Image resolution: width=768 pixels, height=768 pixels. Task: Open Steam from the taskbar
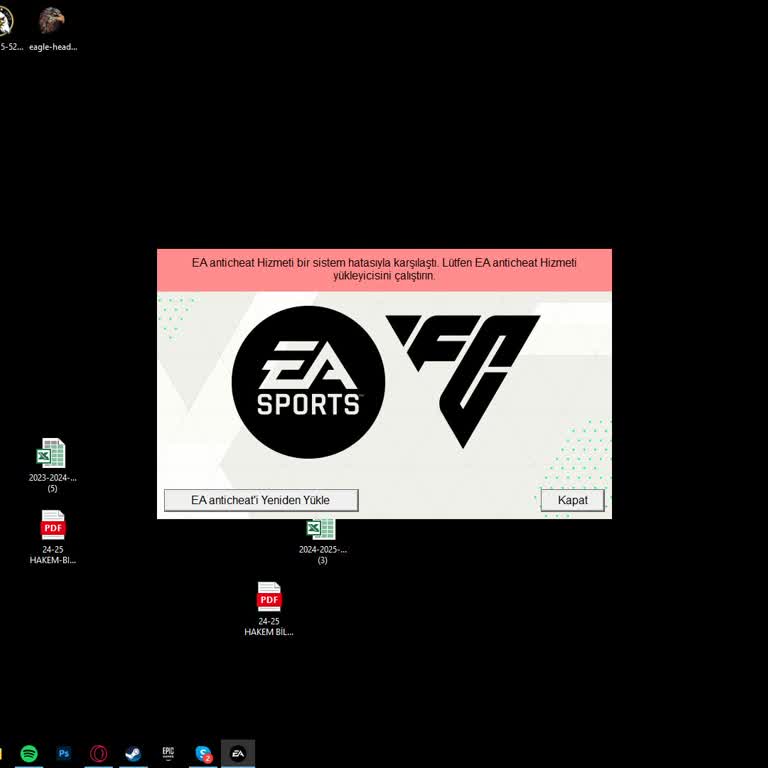133,753
